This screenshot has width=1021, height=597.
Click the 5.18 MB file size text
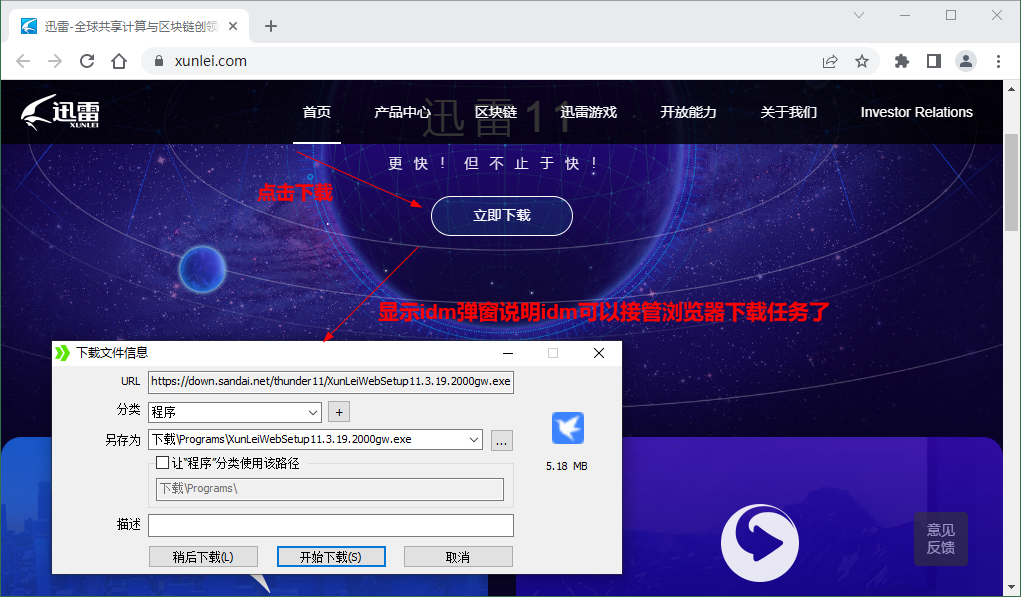pos(566,466)
